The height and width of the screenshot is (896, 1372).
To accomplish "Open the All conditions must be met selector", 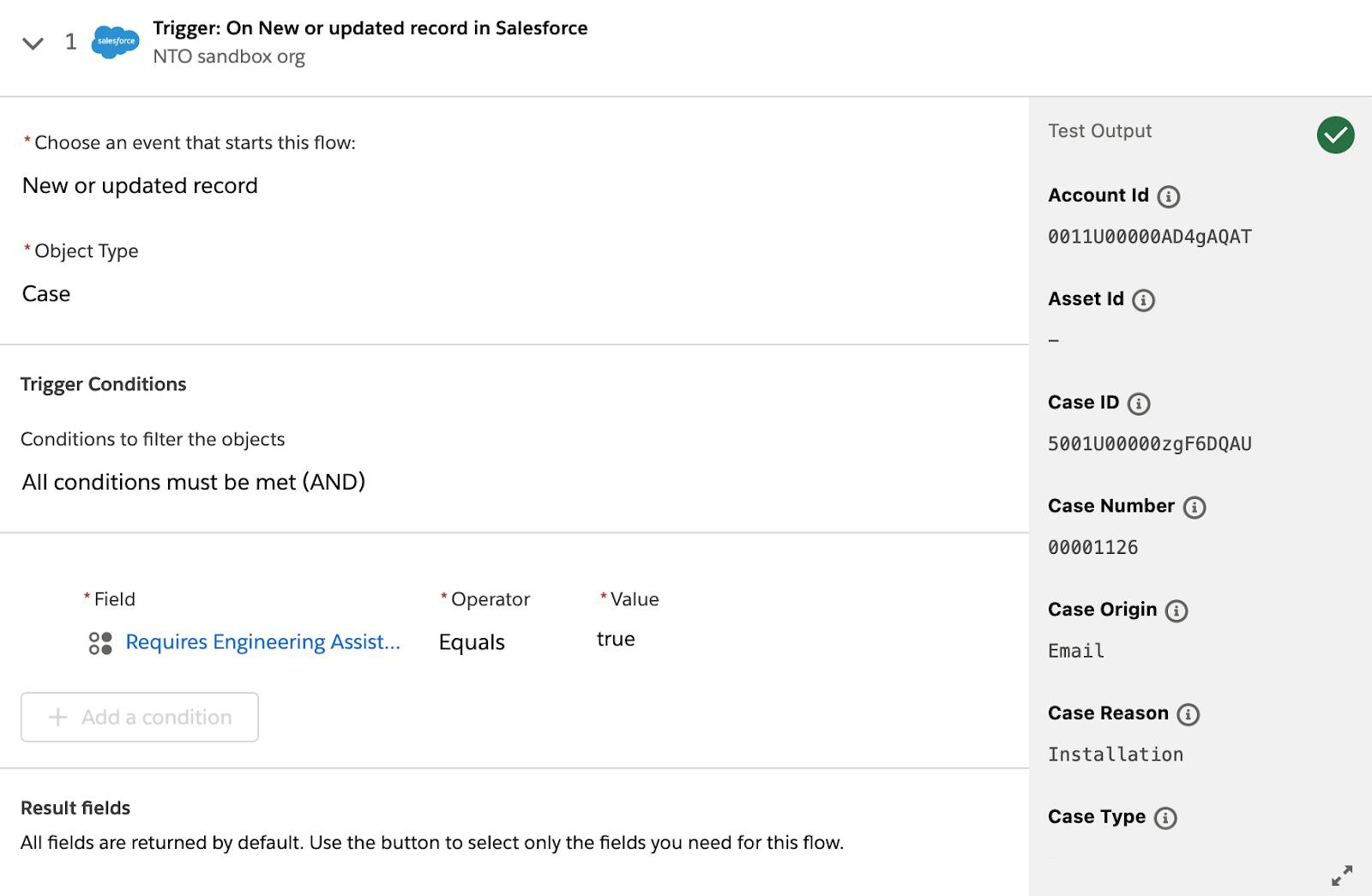I will (x=194, y=482).
